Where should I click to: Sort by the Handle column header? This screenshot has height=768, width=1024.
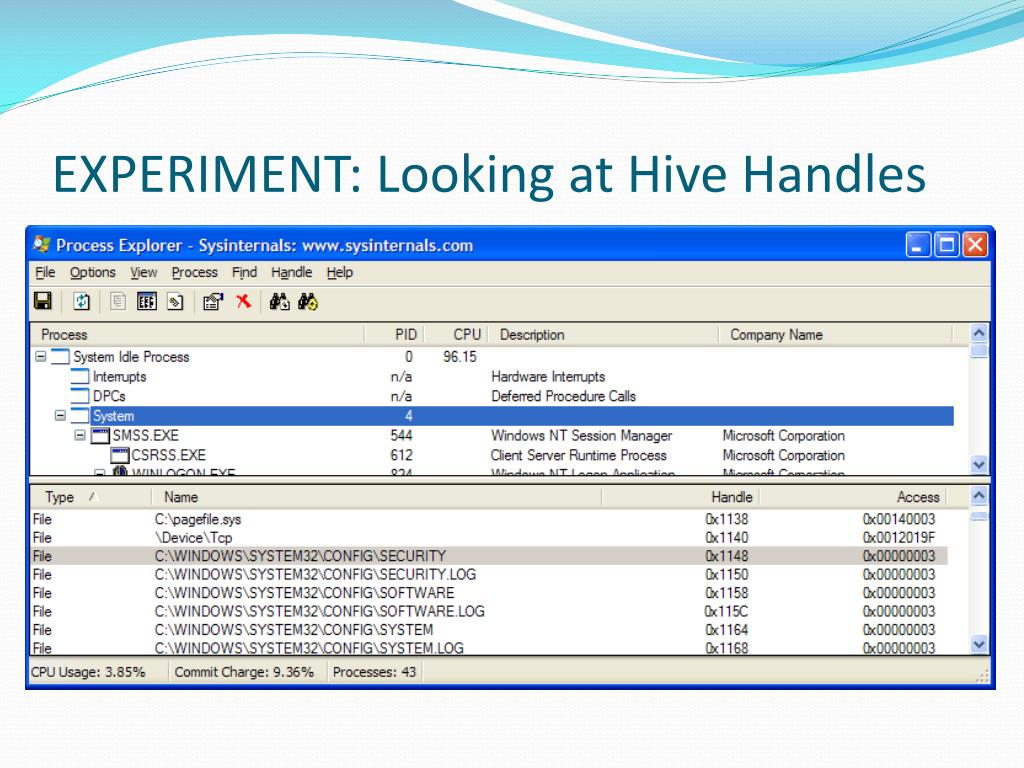point(680,497)
